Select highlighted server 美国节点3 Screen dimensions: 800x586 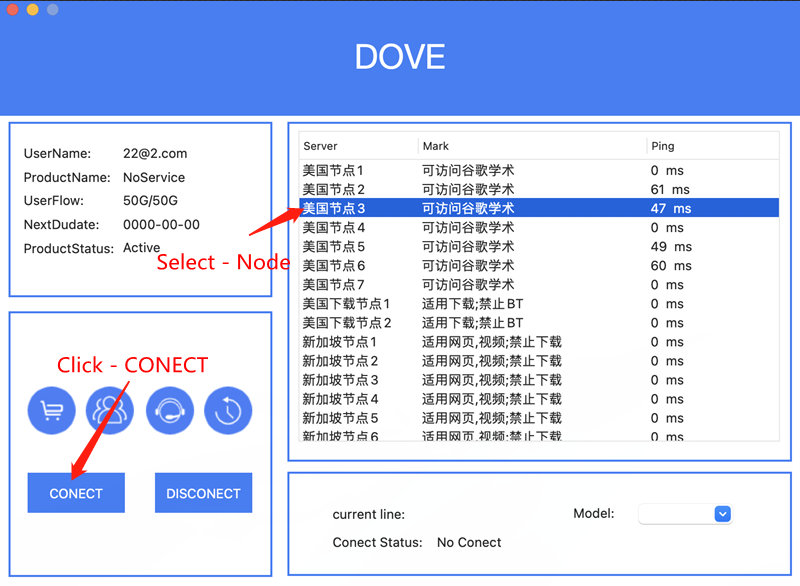pos(334,209)
